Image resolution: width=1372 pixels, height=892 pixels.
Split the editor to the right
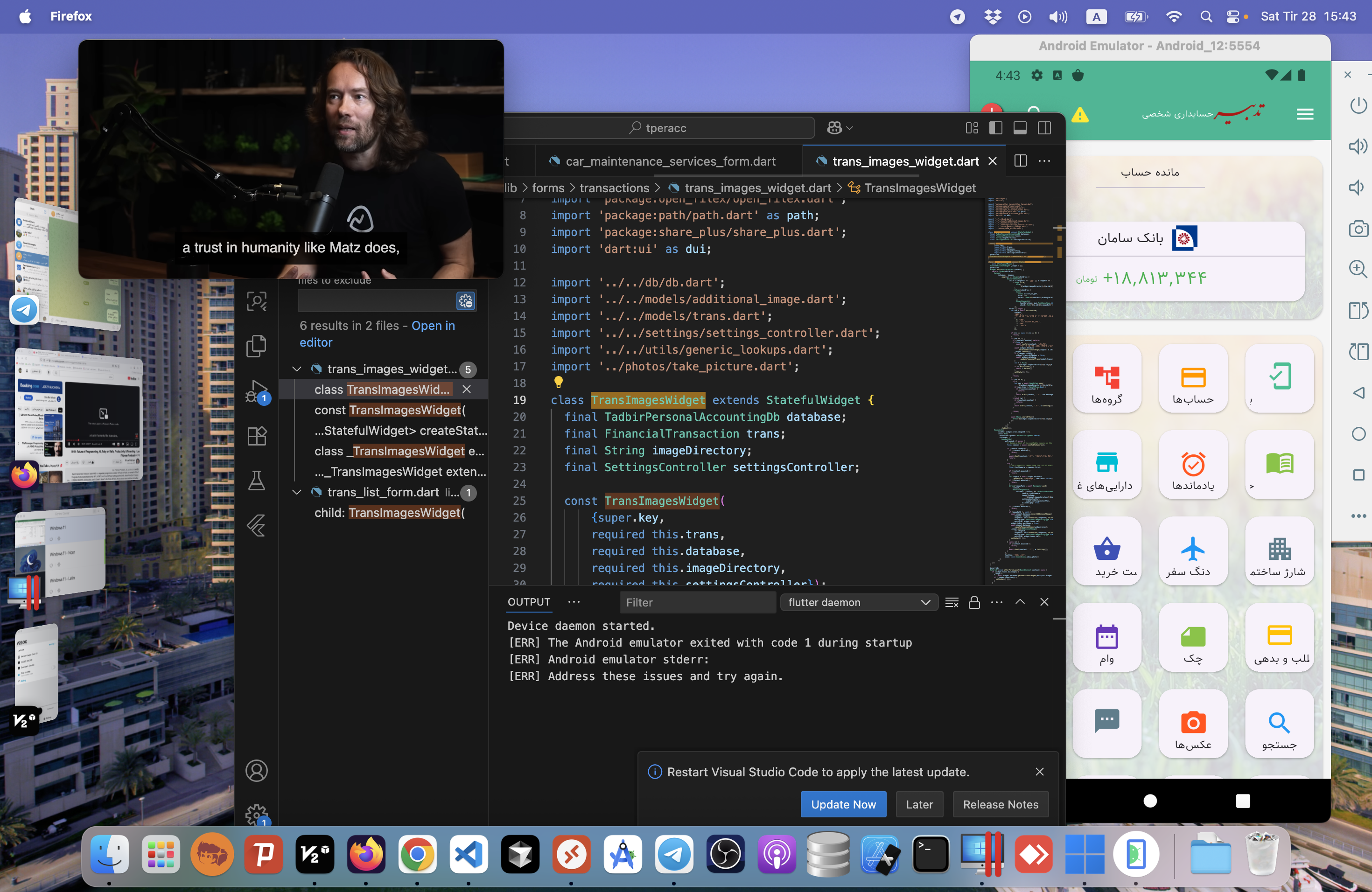click(1020, 161)
